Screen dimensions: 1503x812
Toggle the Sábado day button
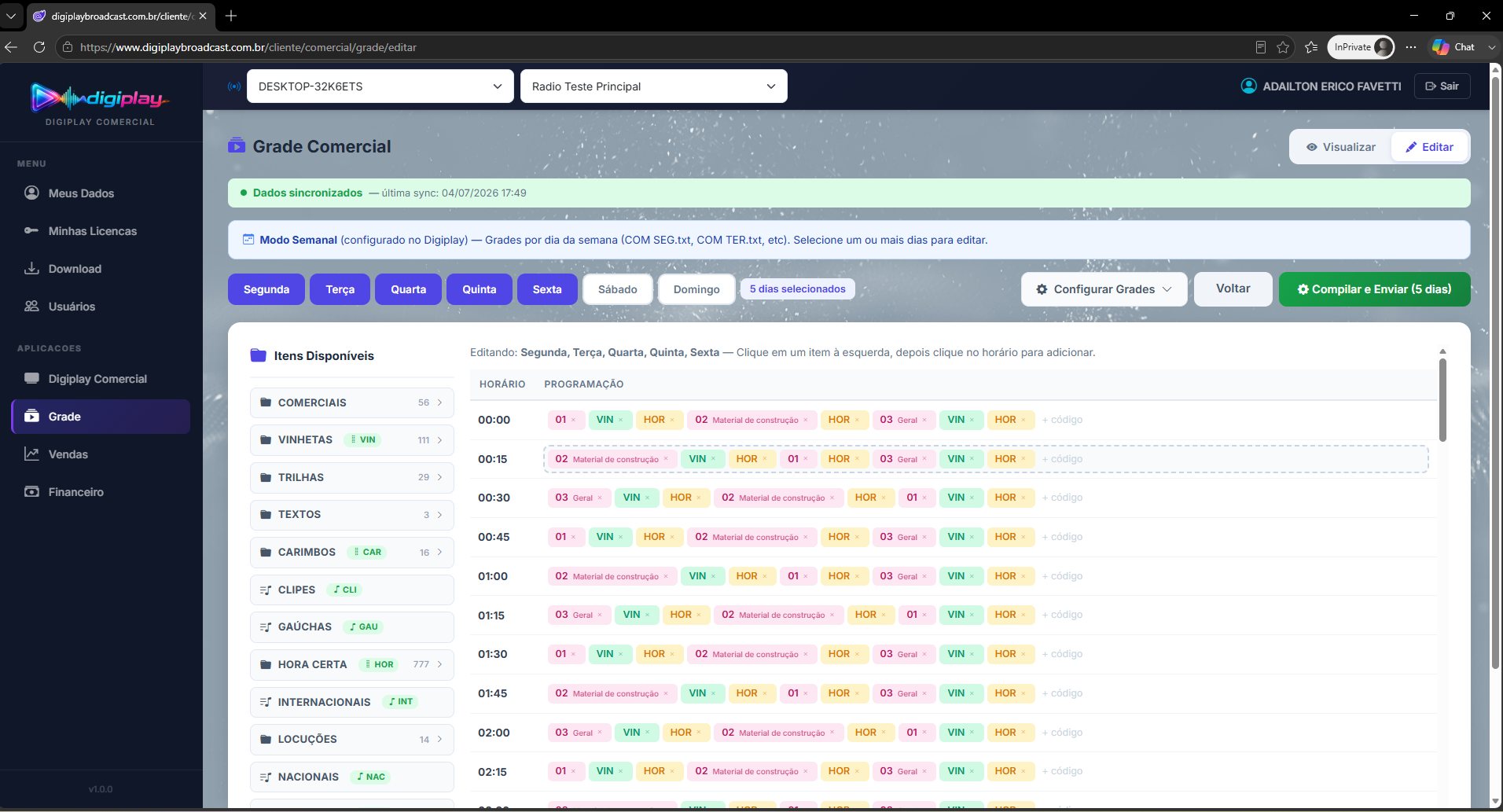[x=618, y=289]
